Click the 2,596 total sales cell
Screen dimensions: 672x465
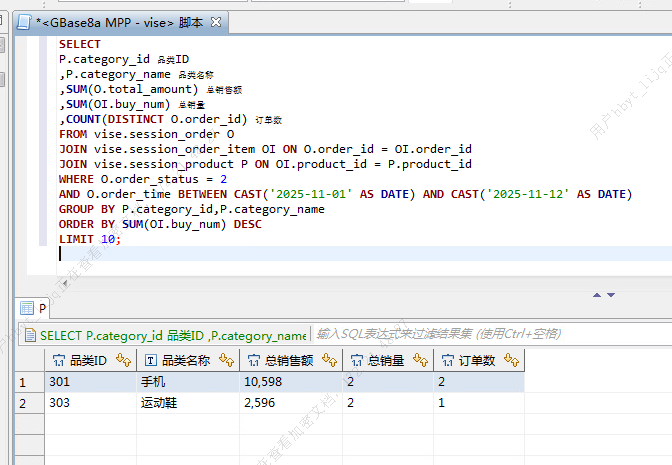click(x=291, y=403)
